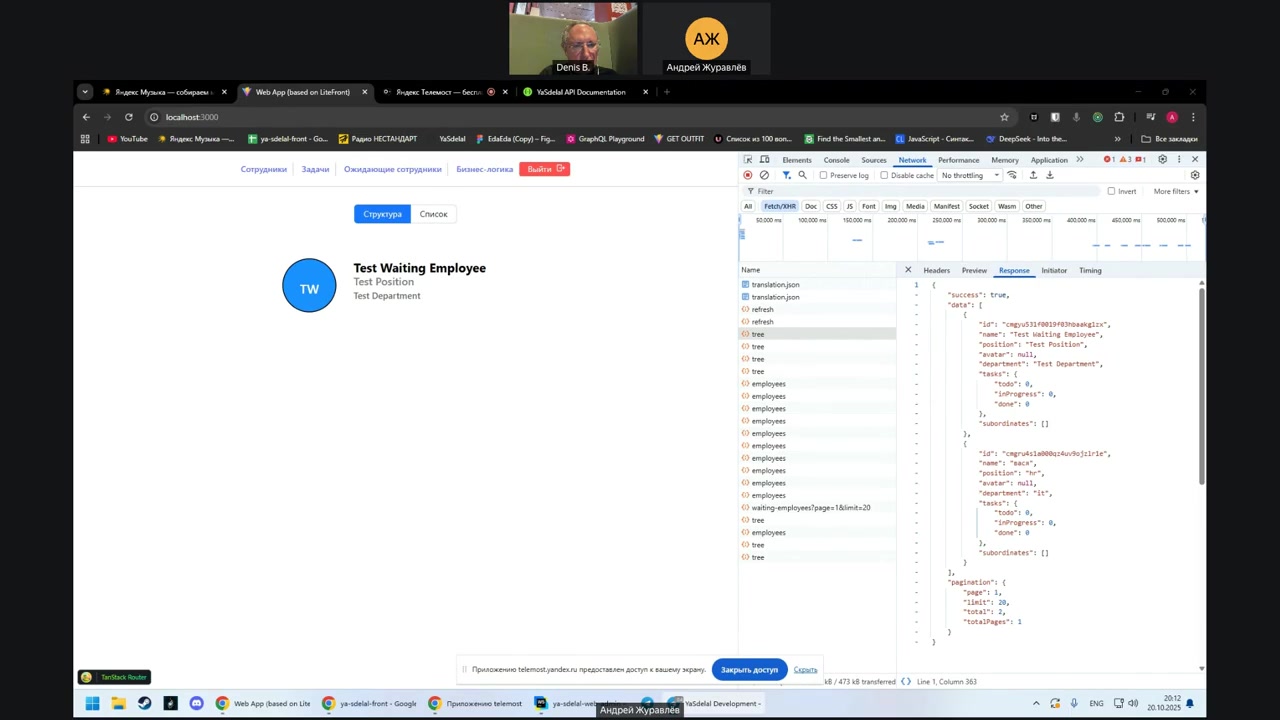Open Network settings gear icon
This screenshot has width=1280, height=720.
coord(1194,175)
